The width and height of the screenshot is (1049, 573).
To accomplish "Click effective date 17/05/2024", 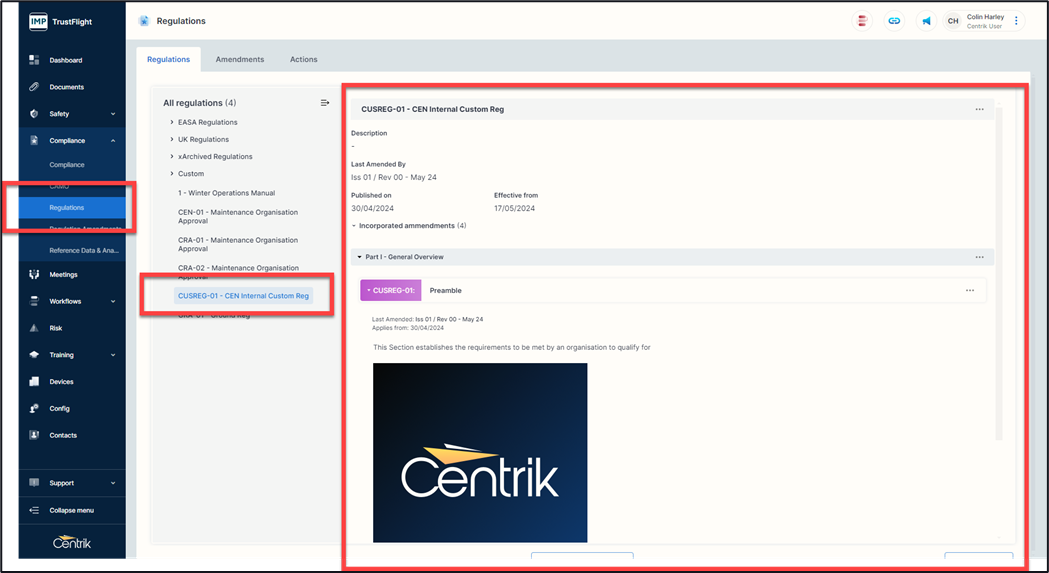I will 514,208.
